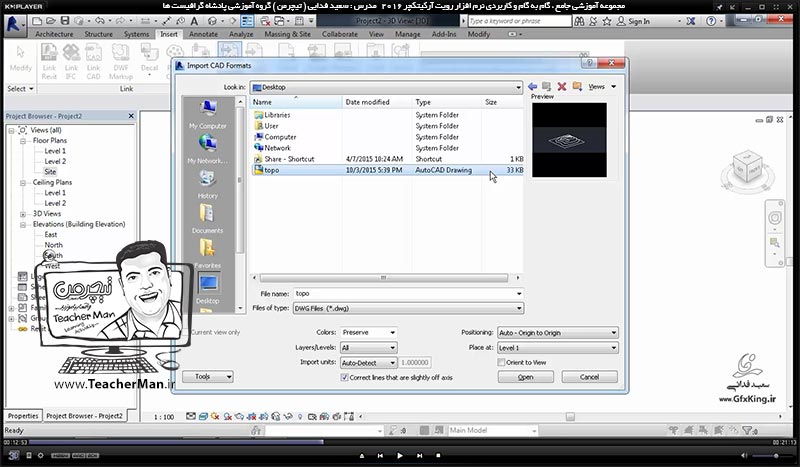Viewport: 800px width, 467px height.
Task: Open the Positioning Auto - Origin to Origin dropdown
Action: point(558,333)
